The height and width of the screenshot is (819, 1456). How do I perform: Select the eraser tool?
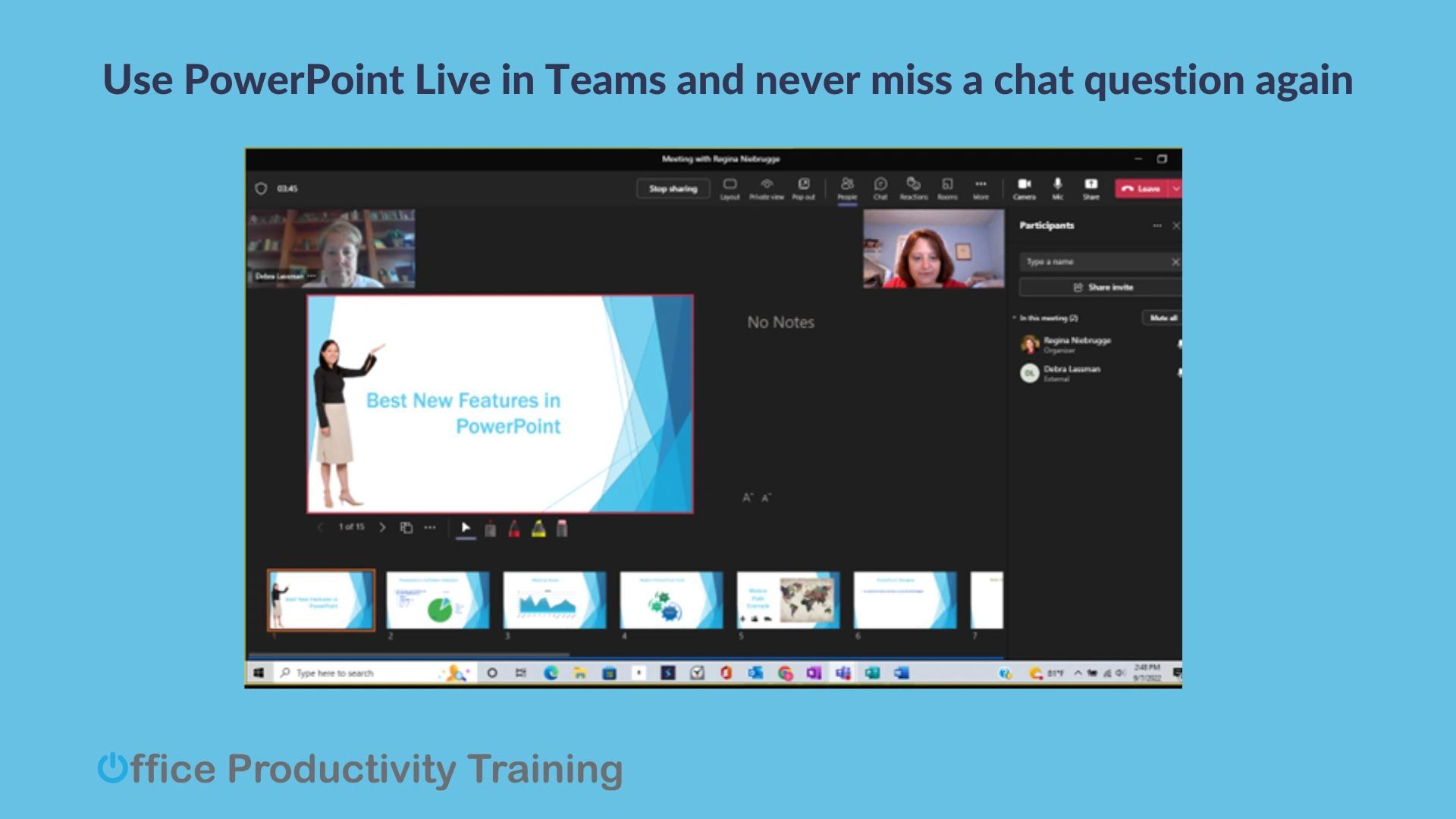(562, 529)
